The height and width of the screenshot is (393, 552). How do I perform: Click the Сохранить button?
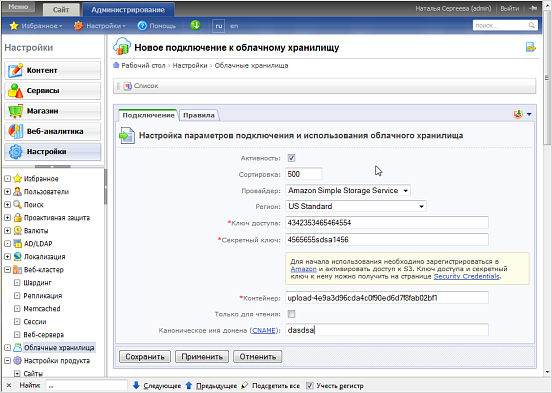[x=145, y=357]
